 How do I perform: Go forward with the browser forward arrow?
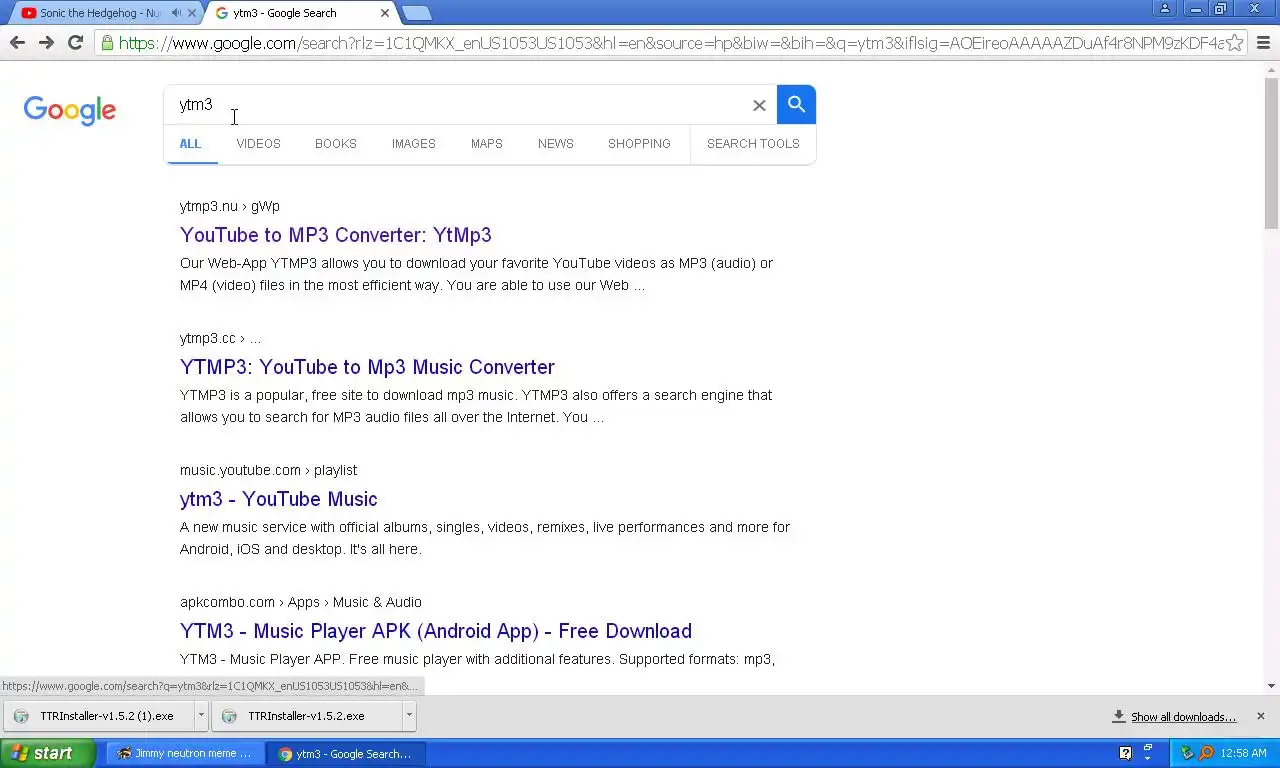point(46,43)
